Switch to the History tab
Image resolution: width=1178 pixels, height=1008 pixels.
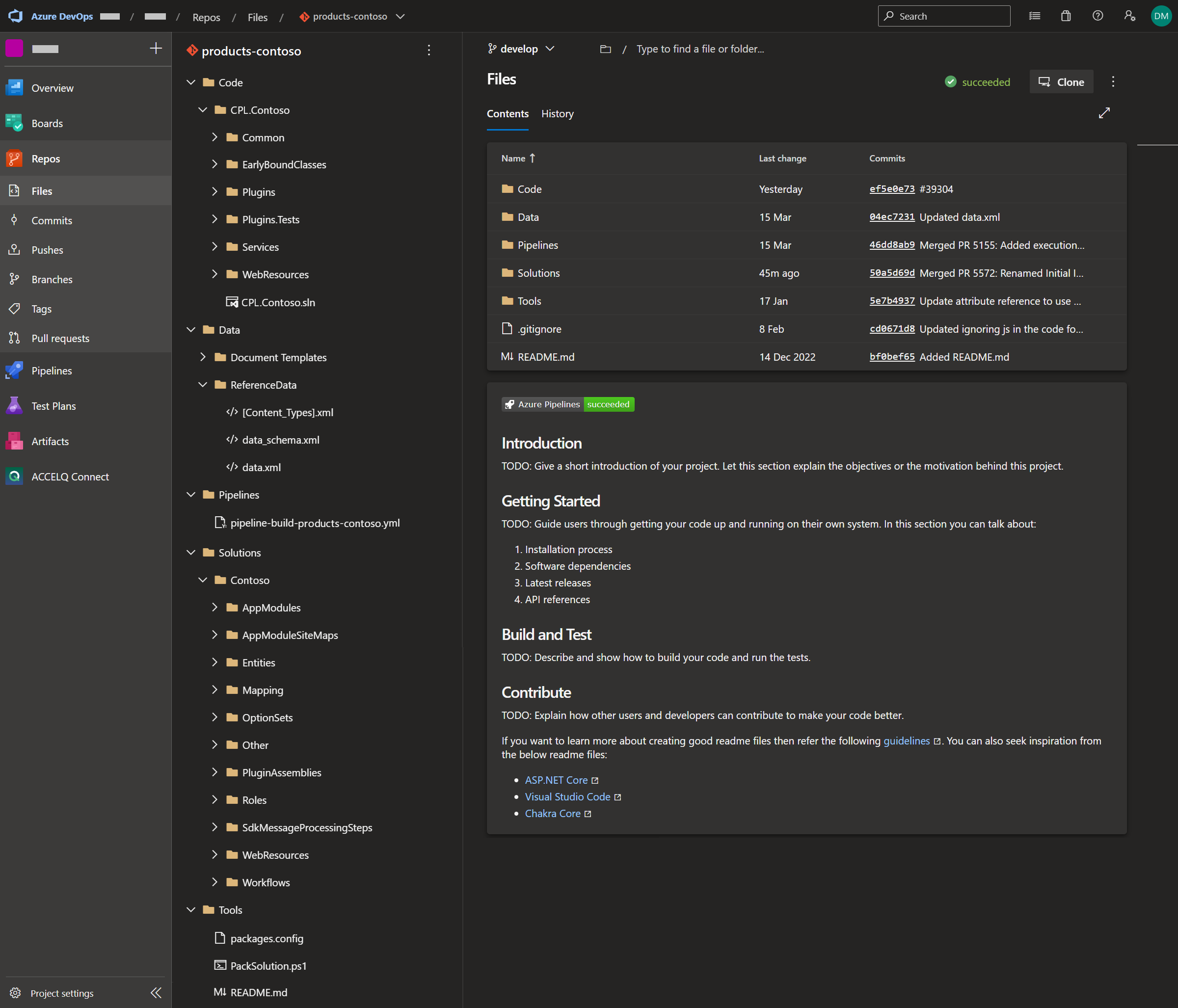click(557, 114)
